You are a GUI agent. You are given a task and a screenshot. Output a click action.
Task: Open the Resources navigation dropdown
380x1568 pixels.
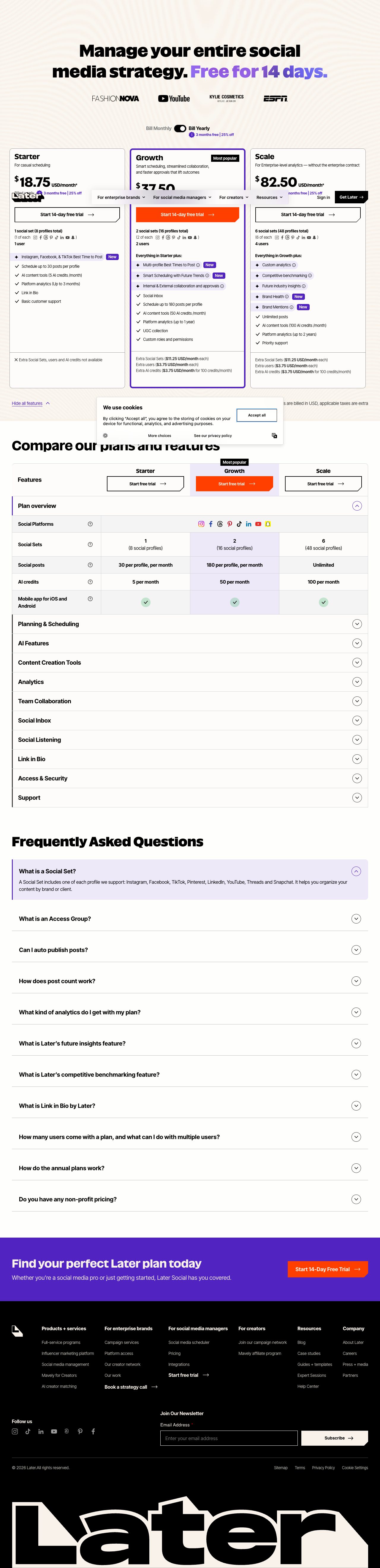269,197
